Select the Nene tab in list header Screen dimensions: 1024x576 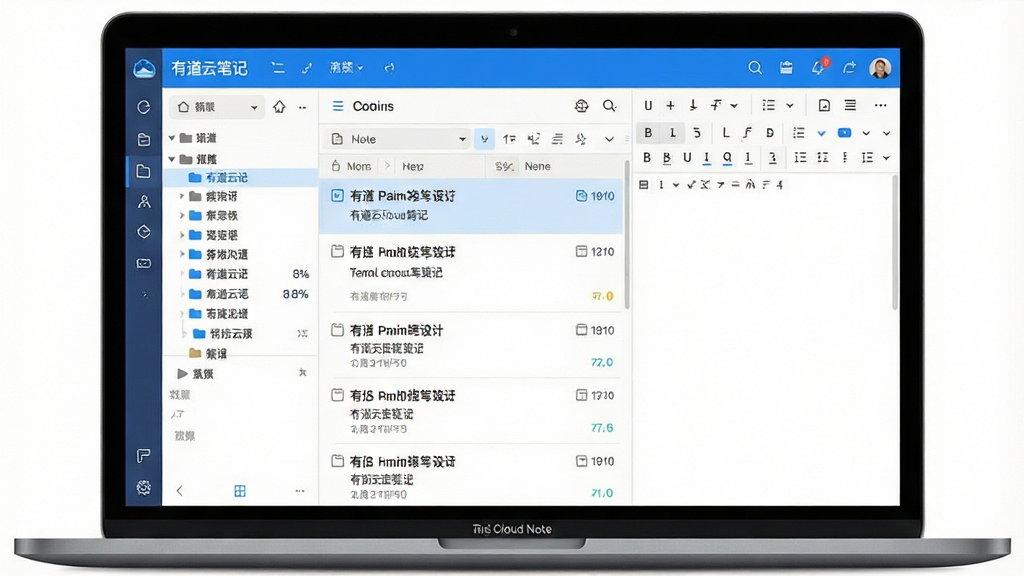point(537,167)
